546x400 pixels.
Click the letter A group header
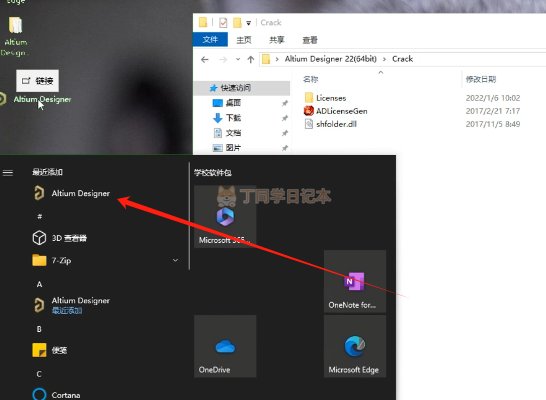point(39,284)
